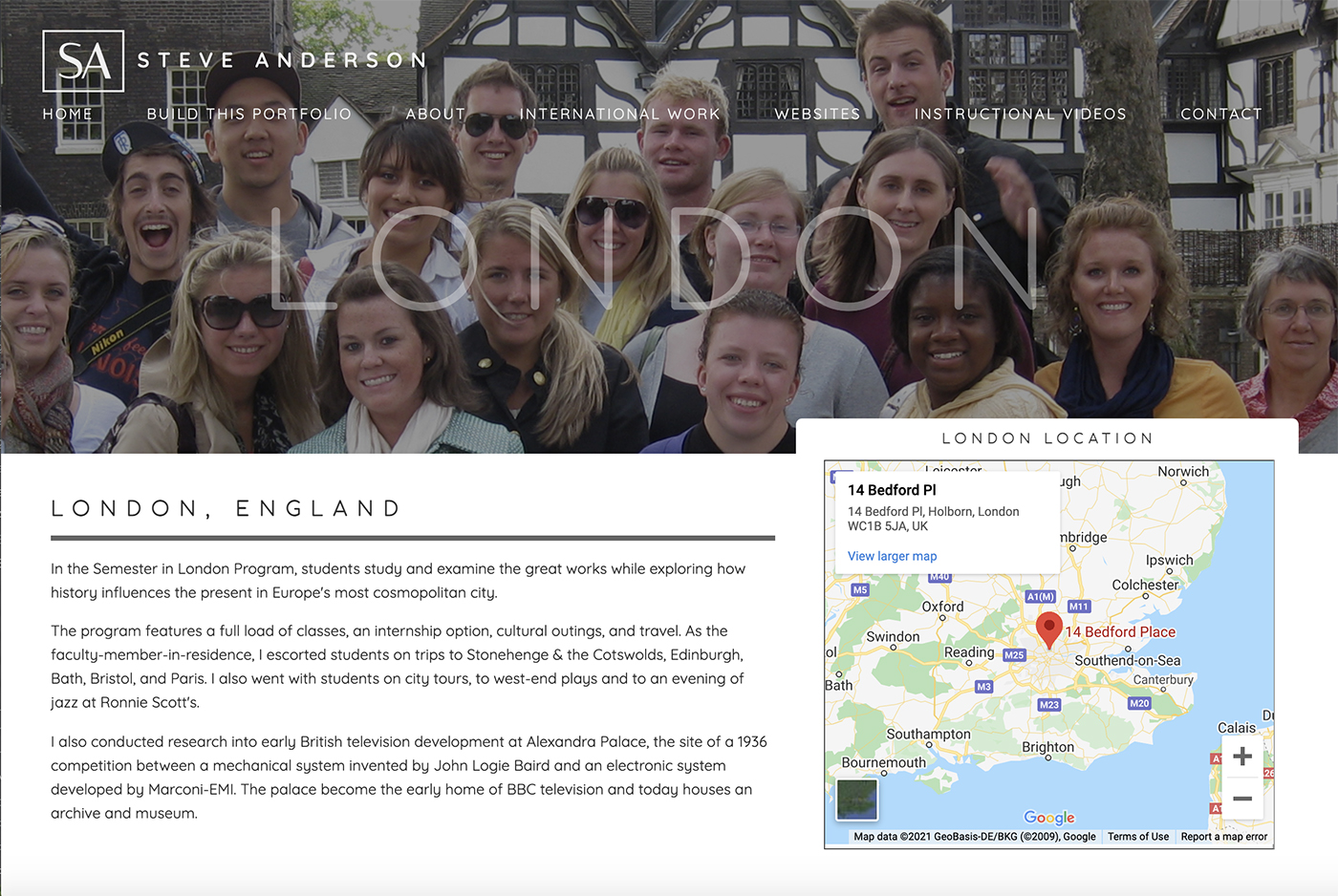Select Instructional Videos in navigation

pos(1020,114)
